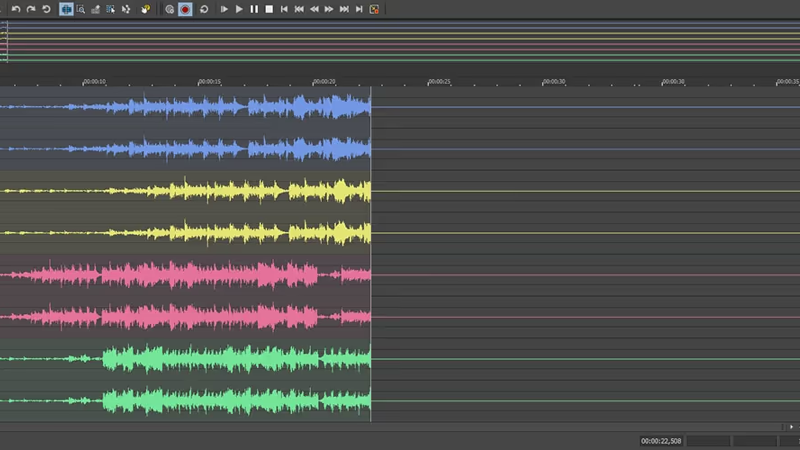Pause playback with the Pause button

pyautogui.click(x=254, y=9)
